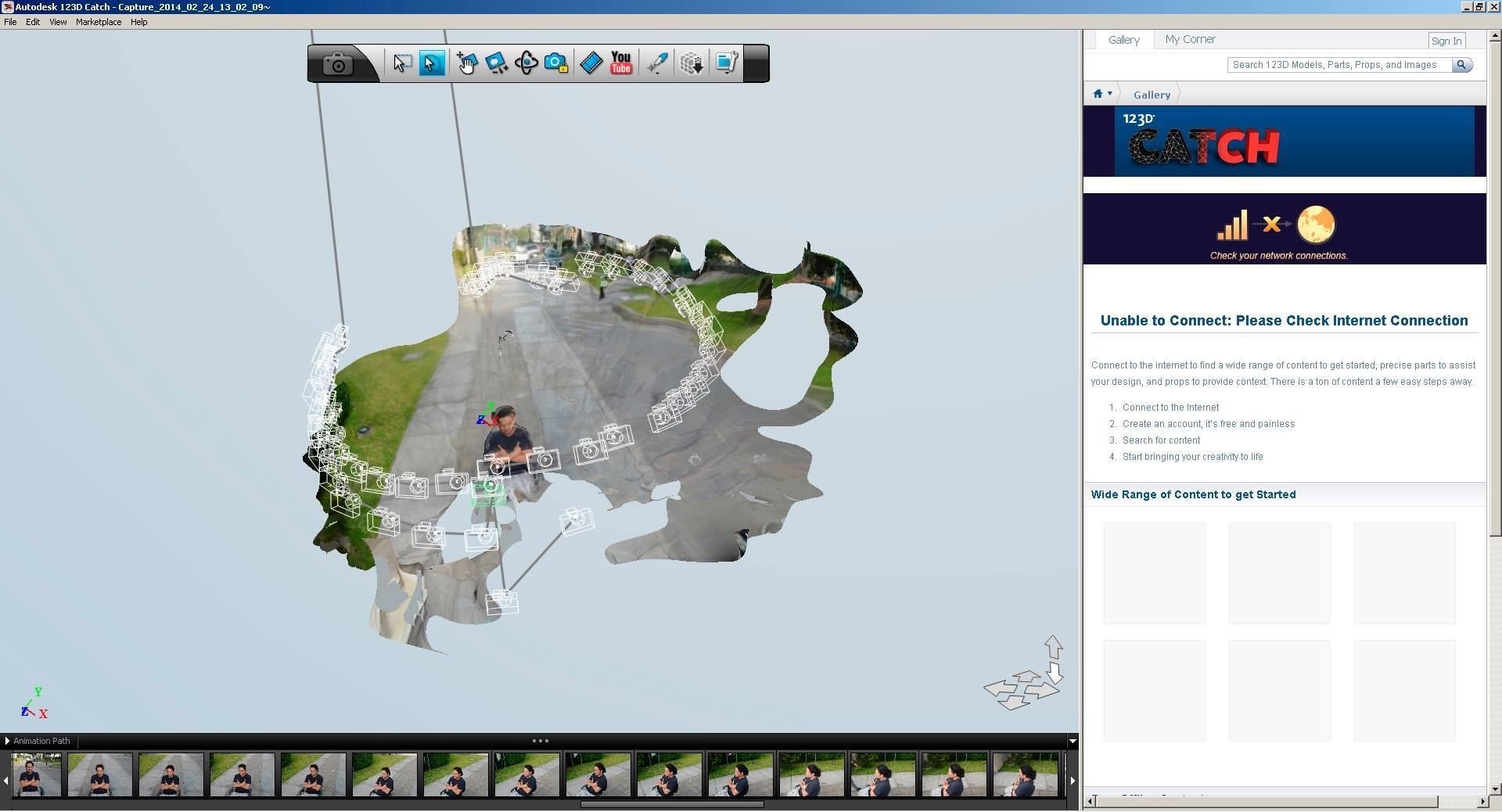Click 'Connect to the Internet' list item
1502x812 pixels.
pyautogui.click(x=1170, y=408)
